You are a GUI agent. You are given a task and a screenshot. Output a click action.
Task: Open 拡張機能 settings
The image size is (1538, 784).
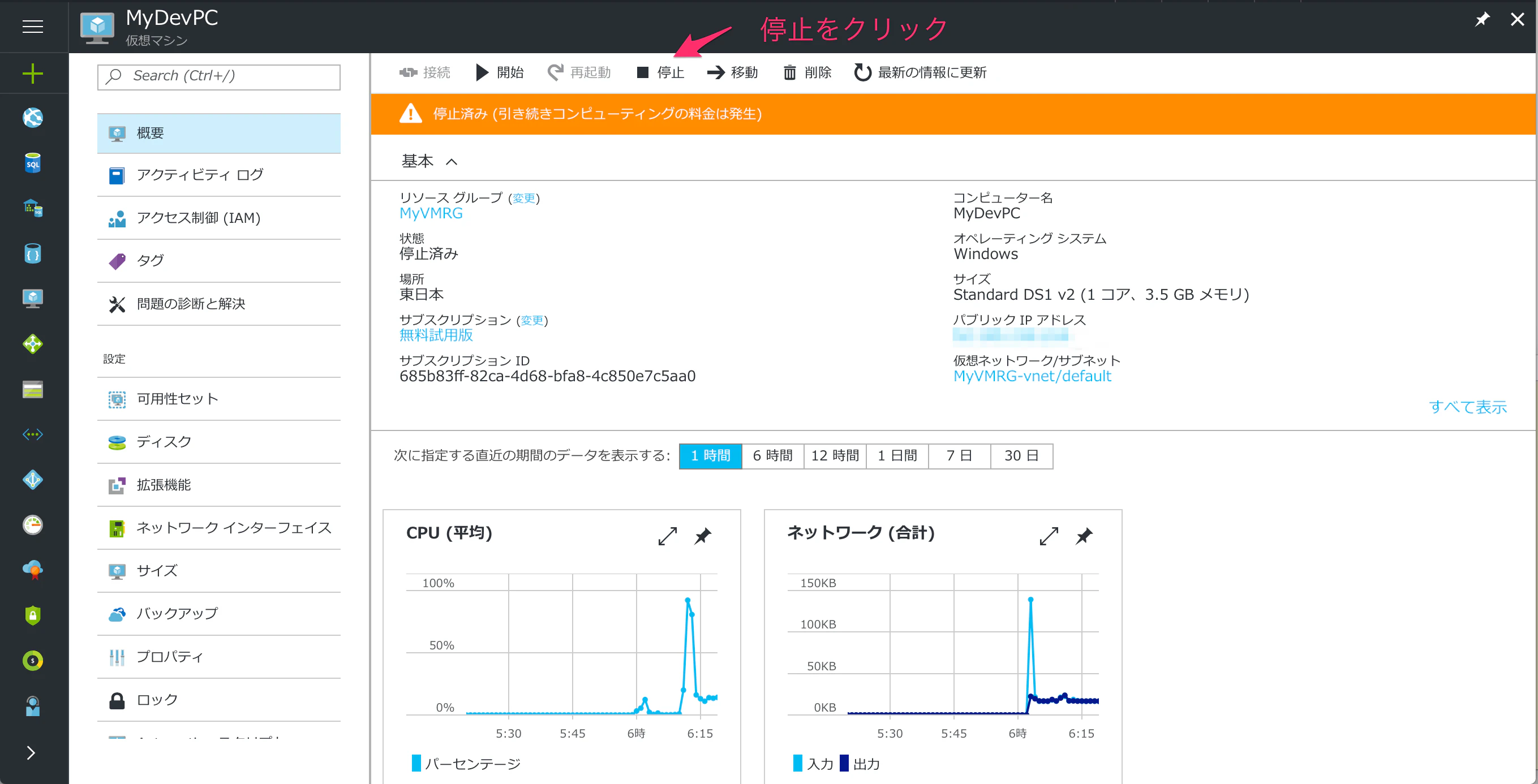[x=219, y=485]
